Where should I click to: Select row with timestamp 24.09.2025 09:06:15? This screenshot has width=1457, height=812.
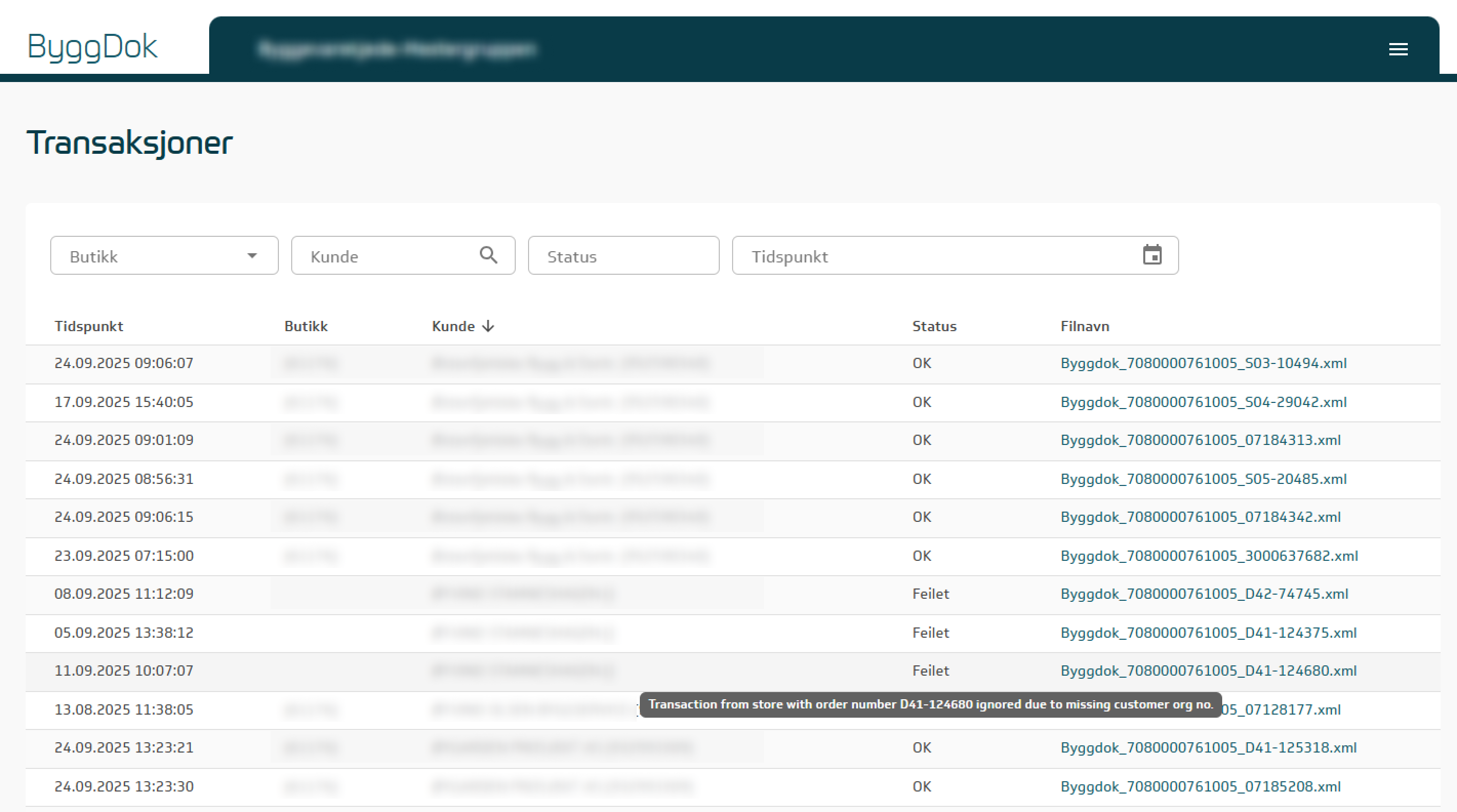(124, 517)
